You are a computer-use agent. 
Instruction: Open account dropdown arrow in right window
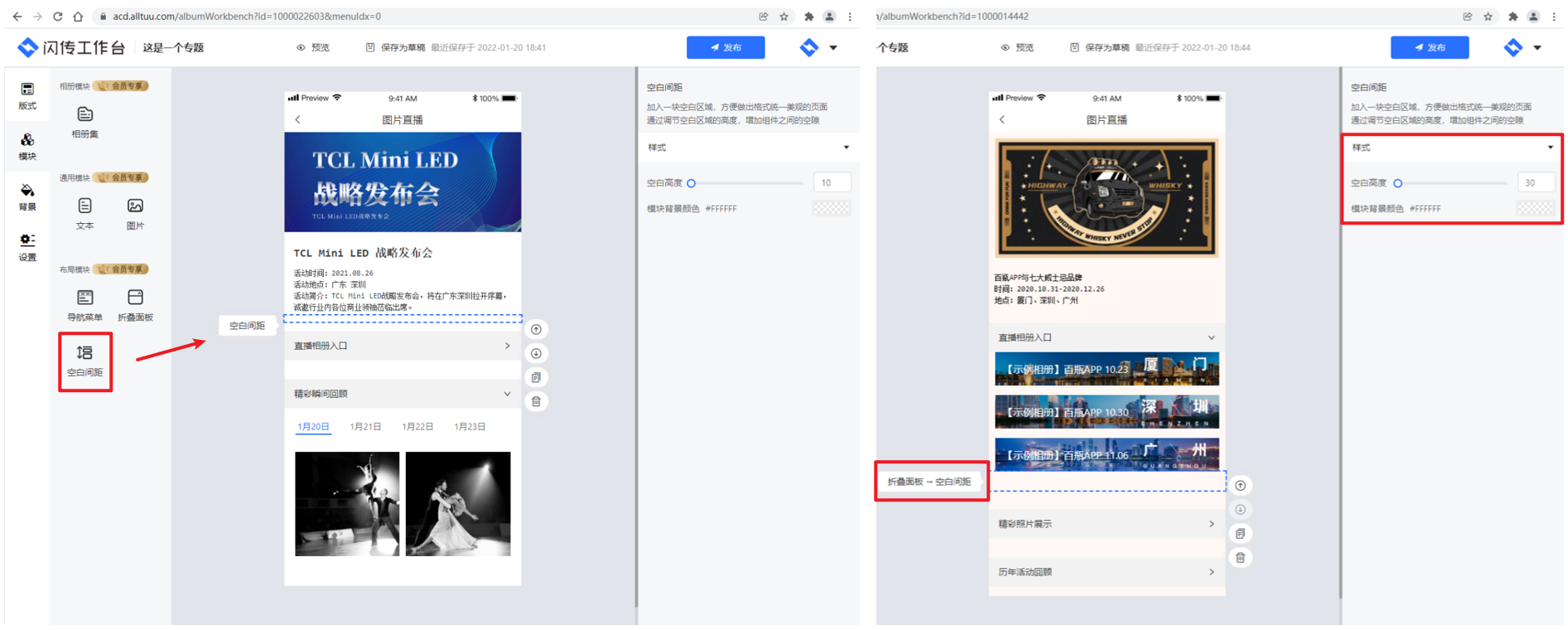1537,48
